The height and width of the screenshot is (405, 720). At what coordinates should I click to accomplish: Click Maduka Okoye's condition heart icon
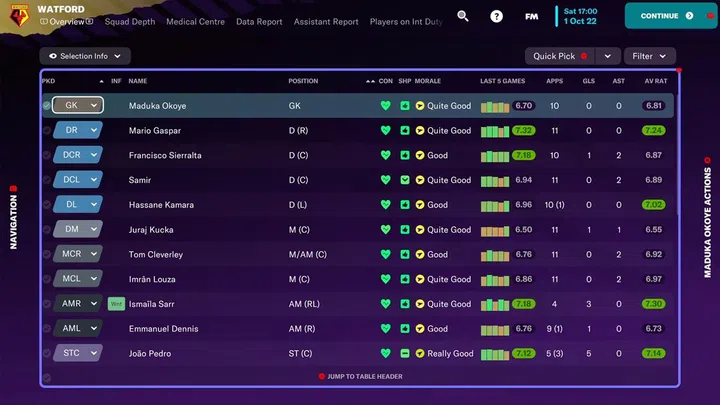point(385,106)
